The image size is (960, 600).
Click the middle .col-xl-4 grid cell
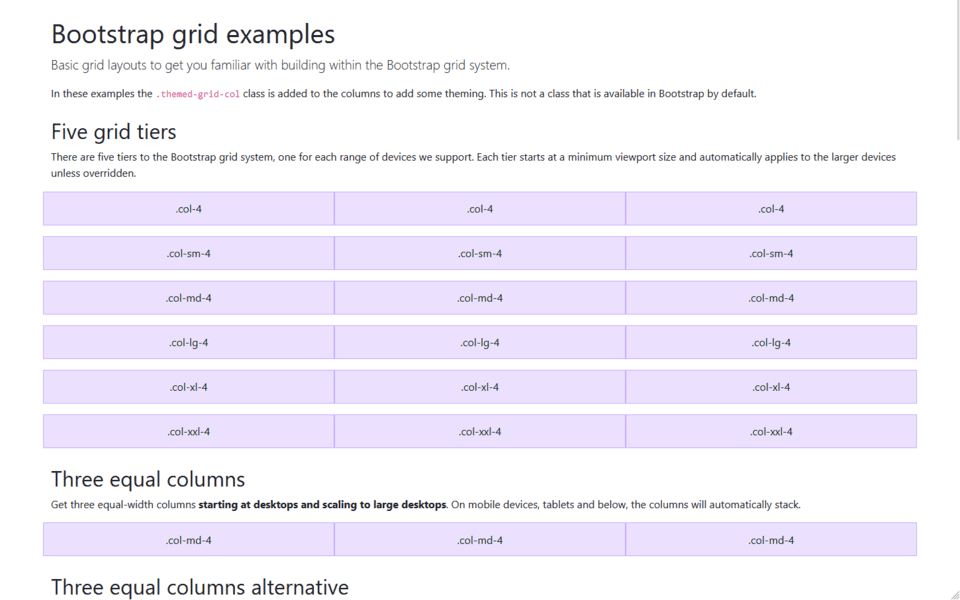click(480, 387)
